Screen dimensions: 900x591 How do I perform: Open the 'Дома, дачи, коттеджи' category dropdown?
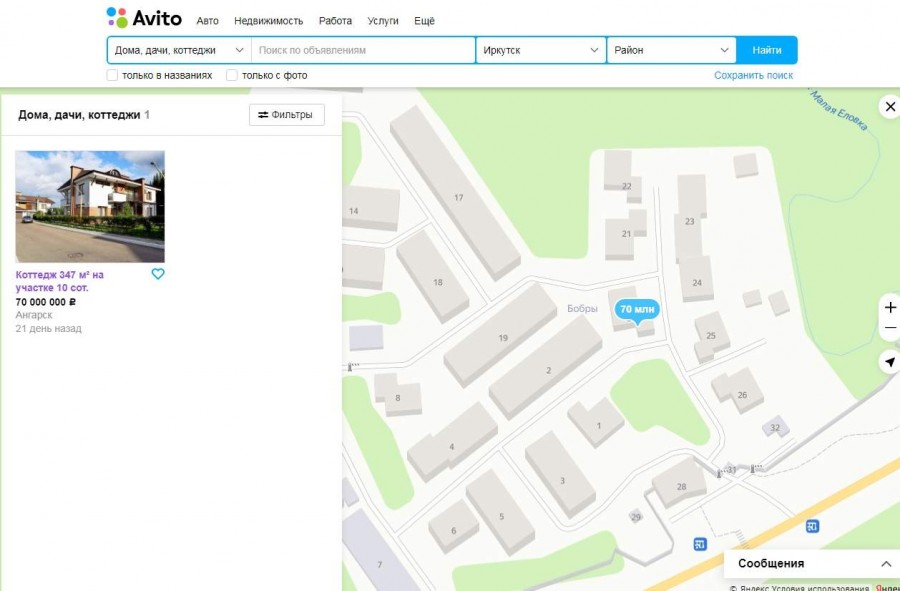[x=179, y=50]
